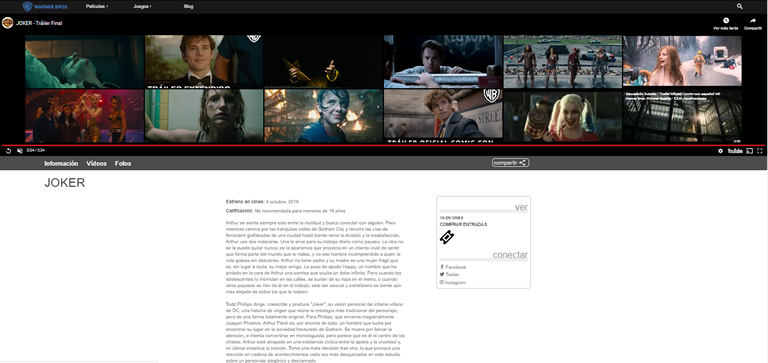The width and height of the screenshot is (768, 363).
Task: Click the Comprar Entradas ticket icon
Action: pyautogui.click(x=447, y=237)
